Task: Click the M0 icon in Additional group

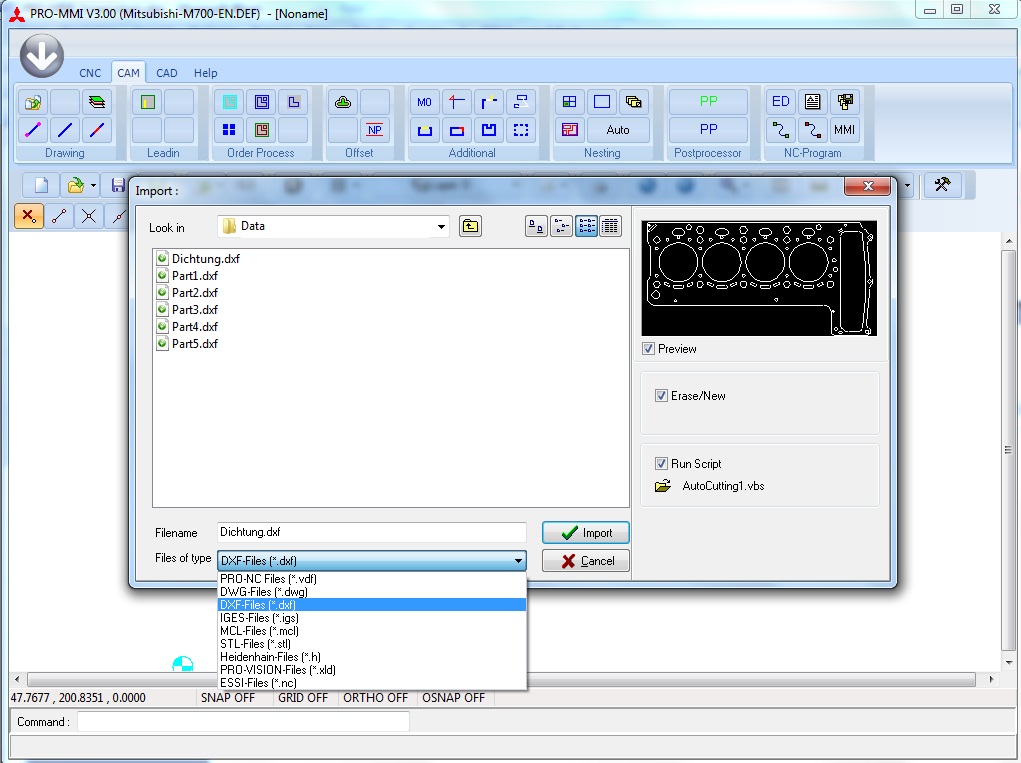Action: point(425,102)
